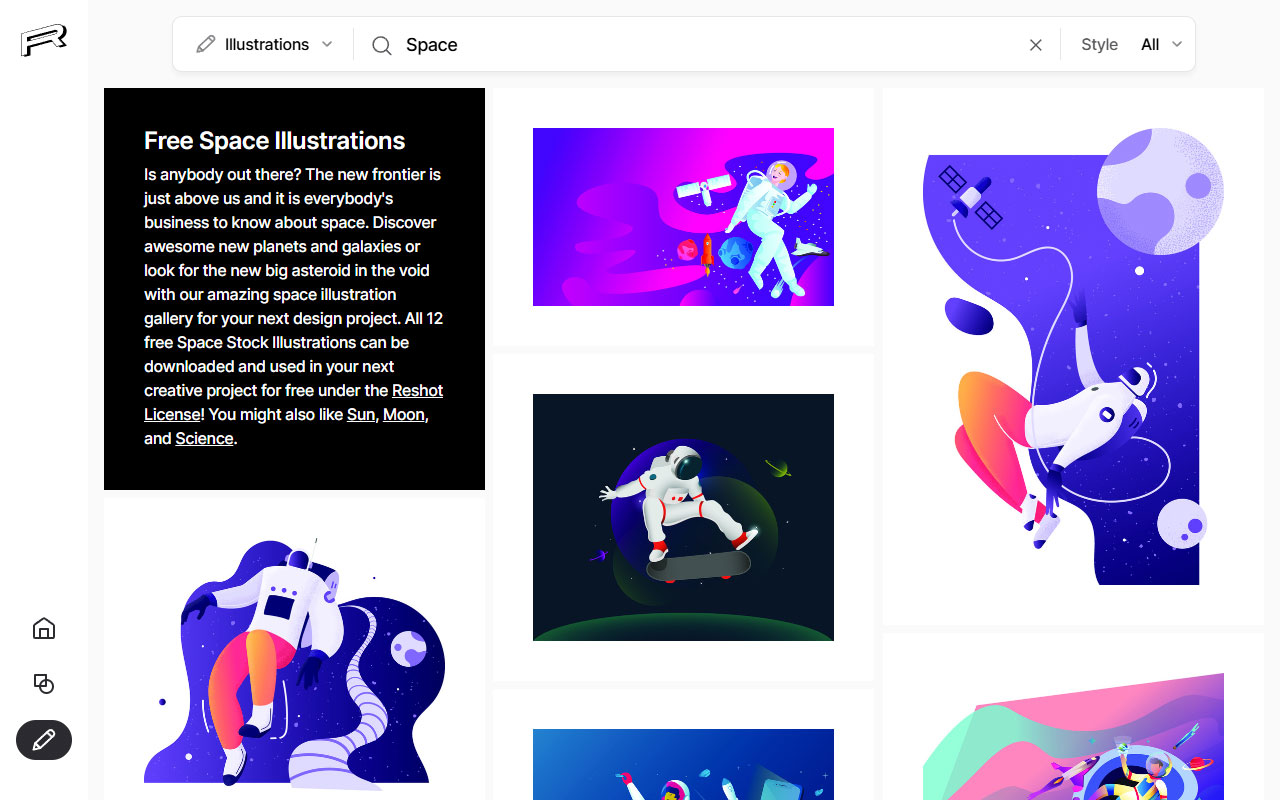Open the Science illustrations link

[204, 438]
